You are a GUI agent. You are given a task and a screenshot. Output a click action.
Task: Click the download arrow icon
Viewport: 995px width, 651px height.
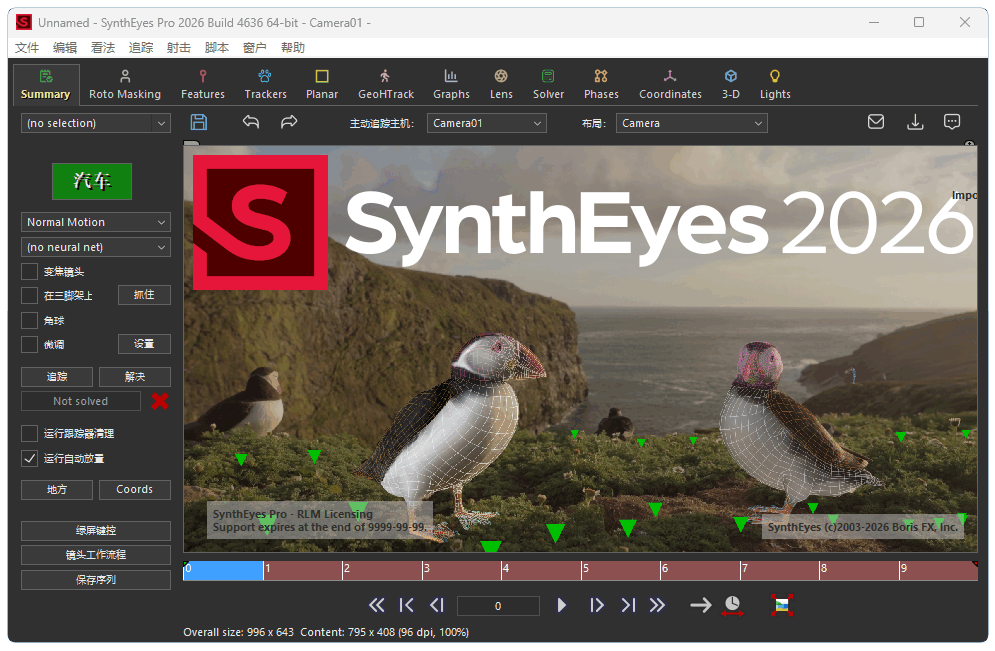[914, 122]
